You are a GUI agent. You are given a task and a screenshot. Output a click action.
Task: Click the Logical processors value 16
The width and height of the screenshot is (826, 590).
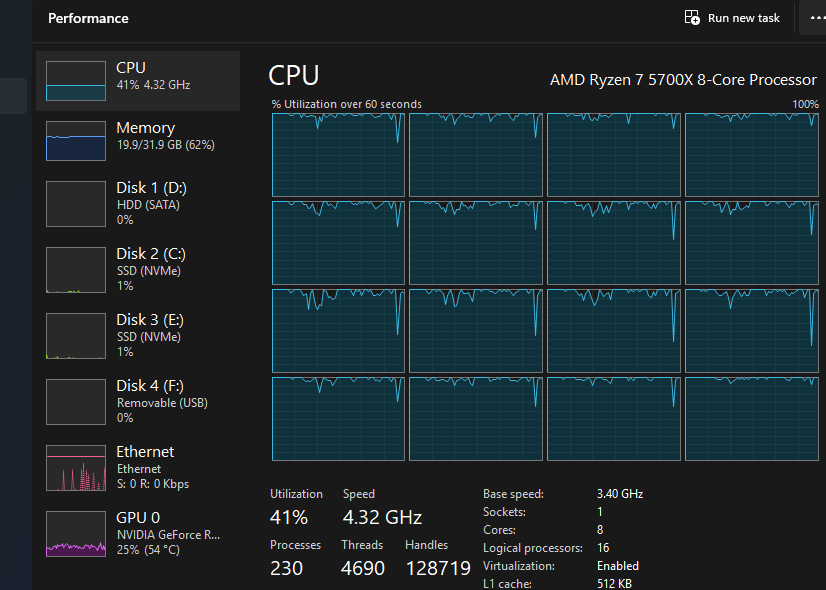[603, 548]
